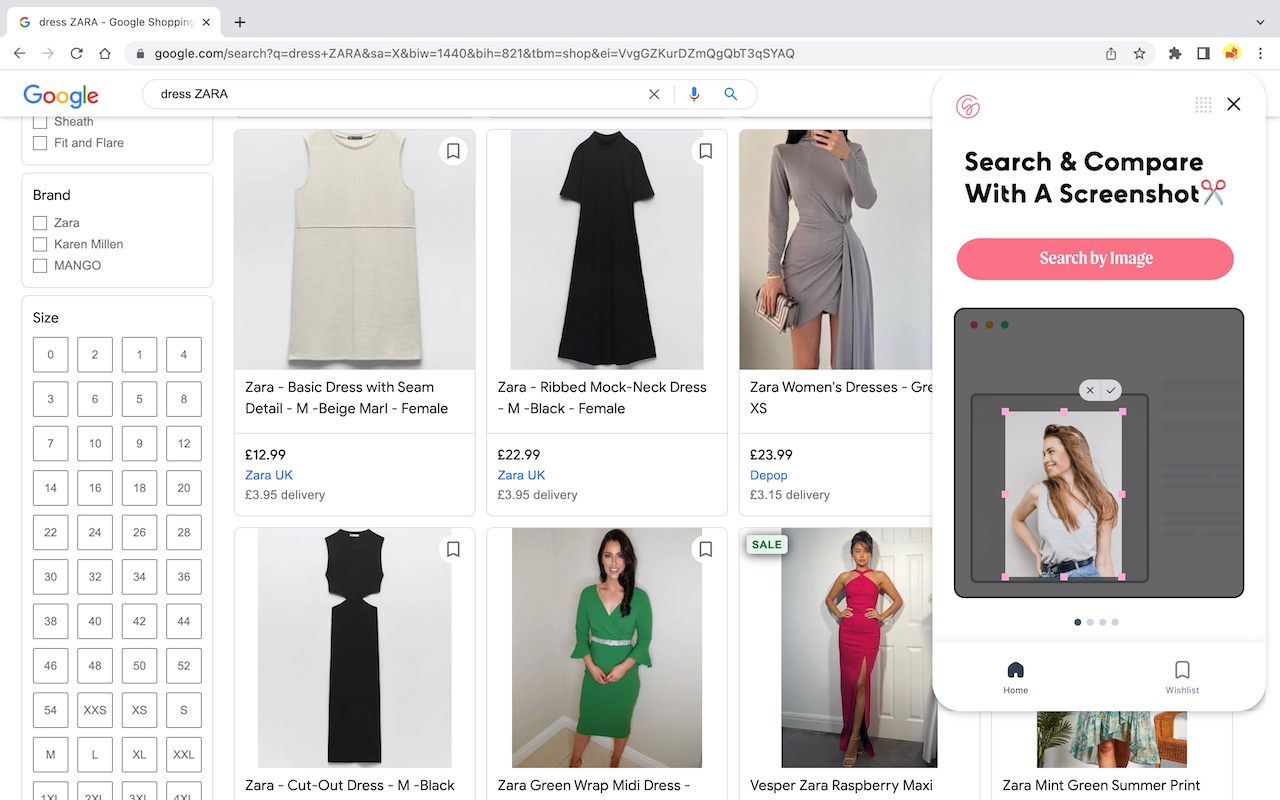1280x800 pixels.
Task: Open Zara Mint Green Summer Print title
Action: 1101,786
